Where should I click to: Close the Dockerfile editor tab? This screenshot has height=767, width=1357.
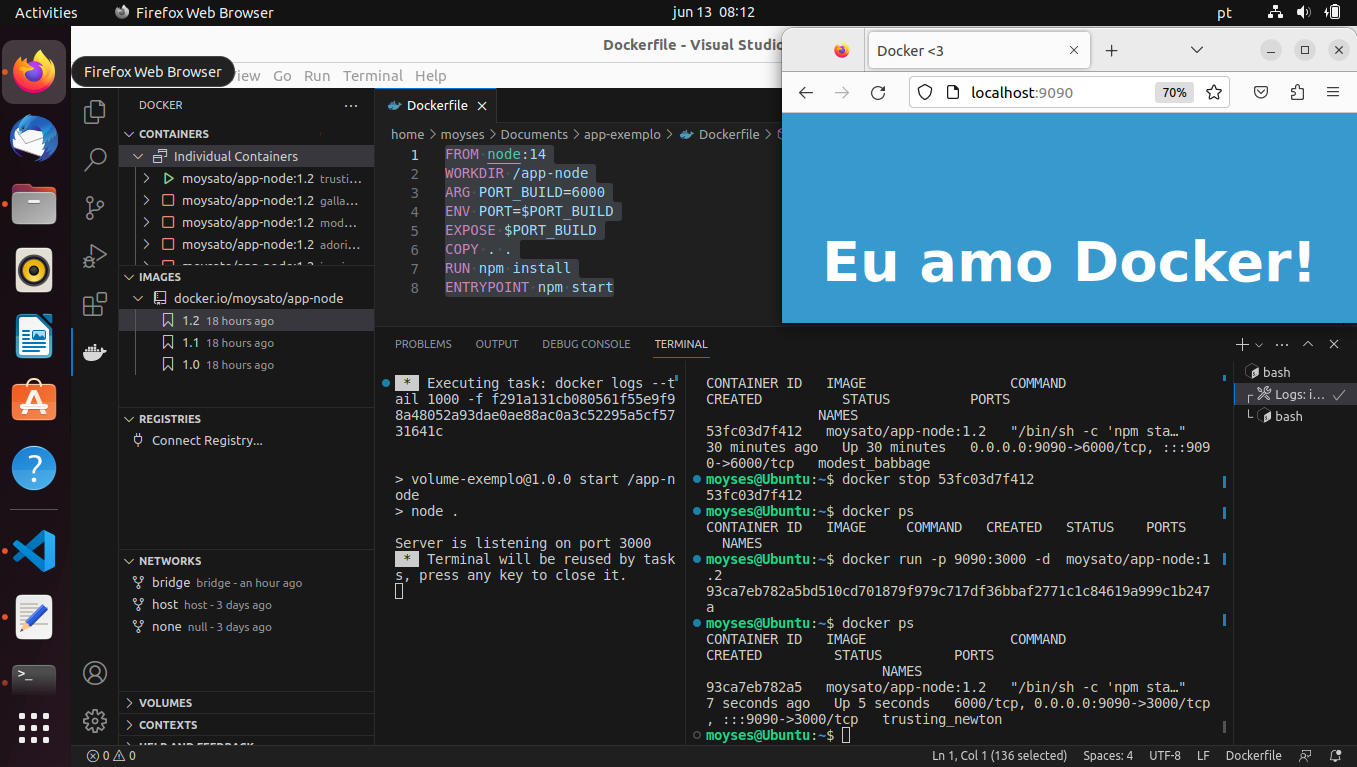[x=482, y=106]
